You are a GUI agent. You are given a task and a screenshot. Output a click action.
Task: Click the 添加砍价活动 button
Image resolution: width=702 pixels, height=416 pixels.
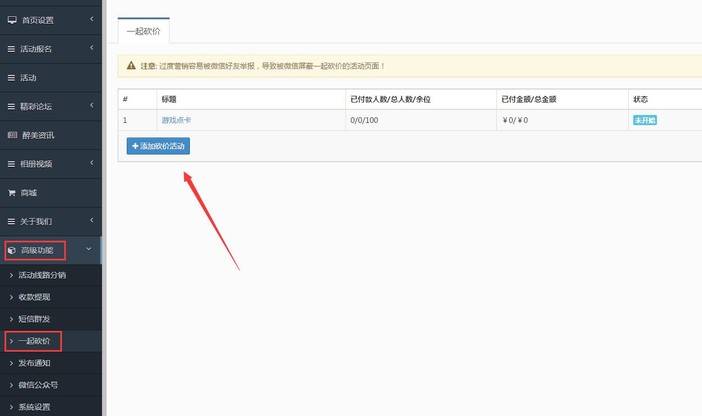tap(158, 146)
